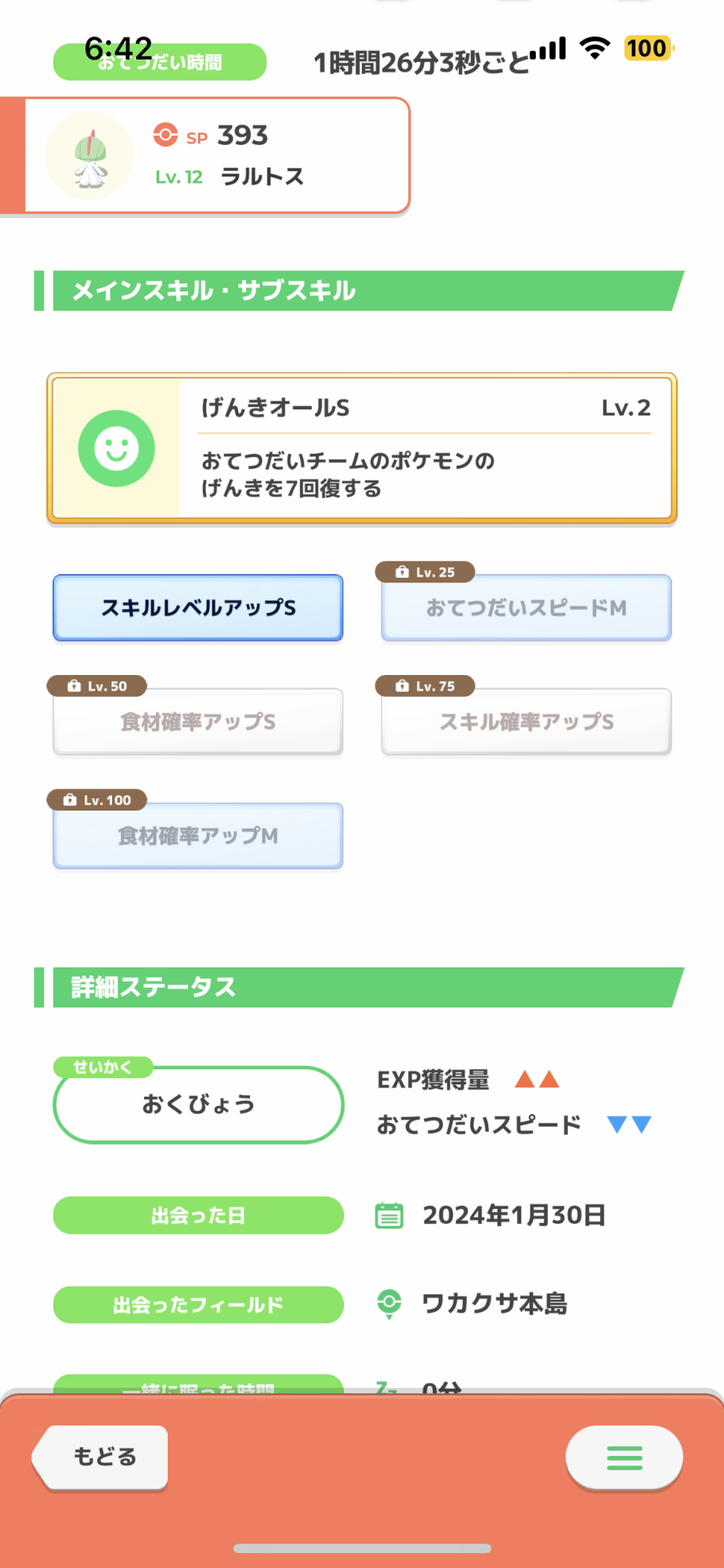The height and width of the screenshot is (1568, 724).
Task: Tap the 出会った日 label
Action: pyautogui.click(x=198, y=1215)
